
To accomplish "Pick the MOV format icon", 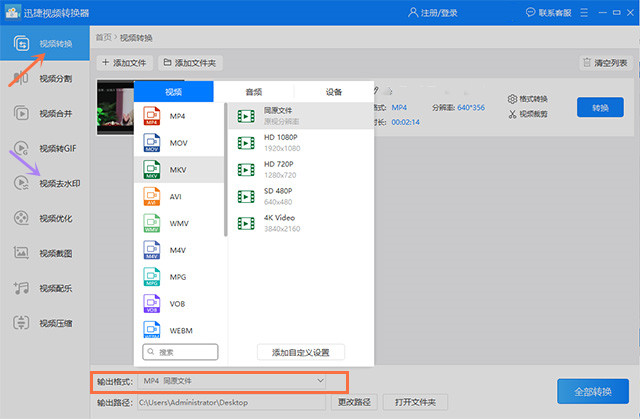I will 151,143.
